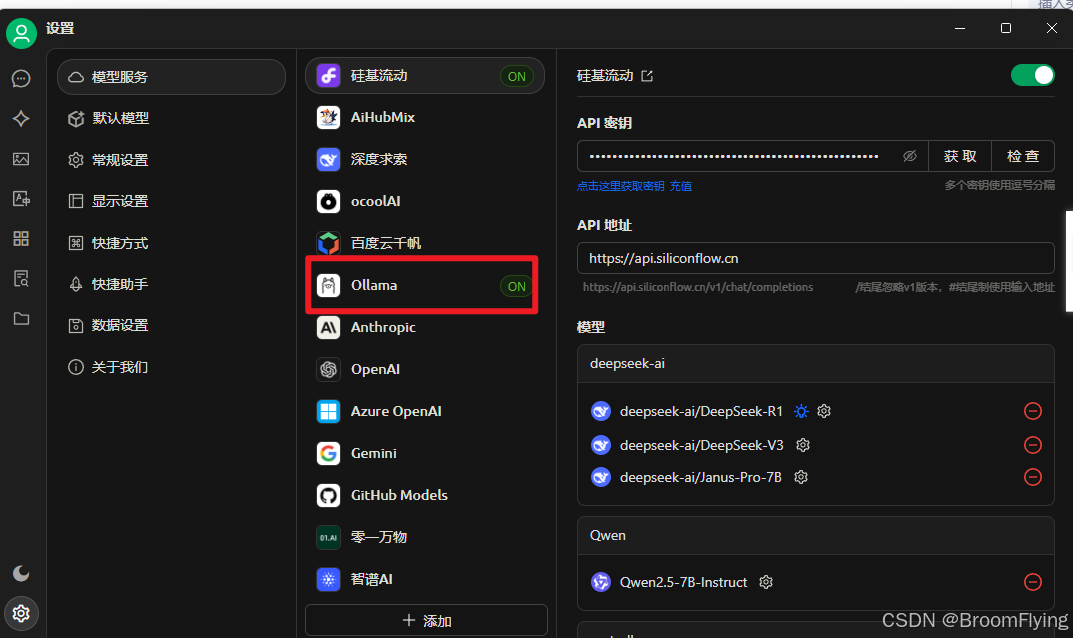Open settings gear for DeepSeek-R1

pyautogui.click(x=824, y=411)
